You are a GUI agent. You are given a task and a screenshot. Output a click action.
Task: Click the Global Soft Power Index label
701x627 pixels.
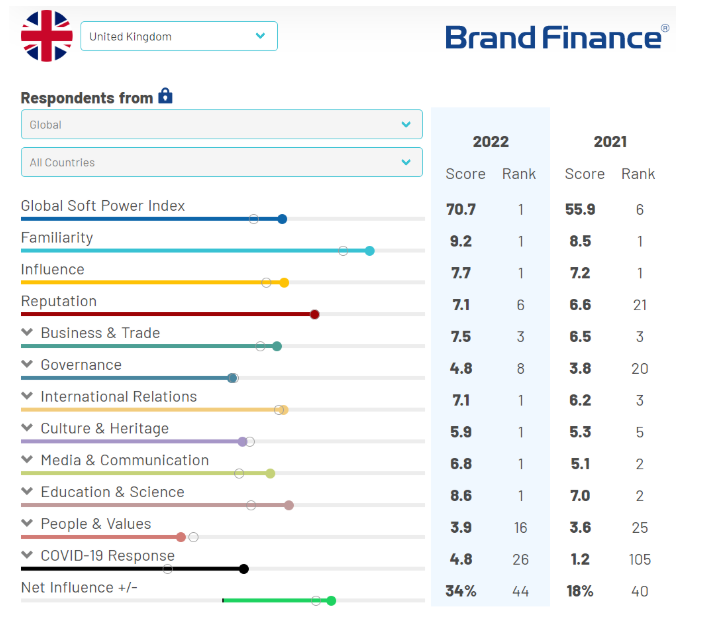[103, 206]
